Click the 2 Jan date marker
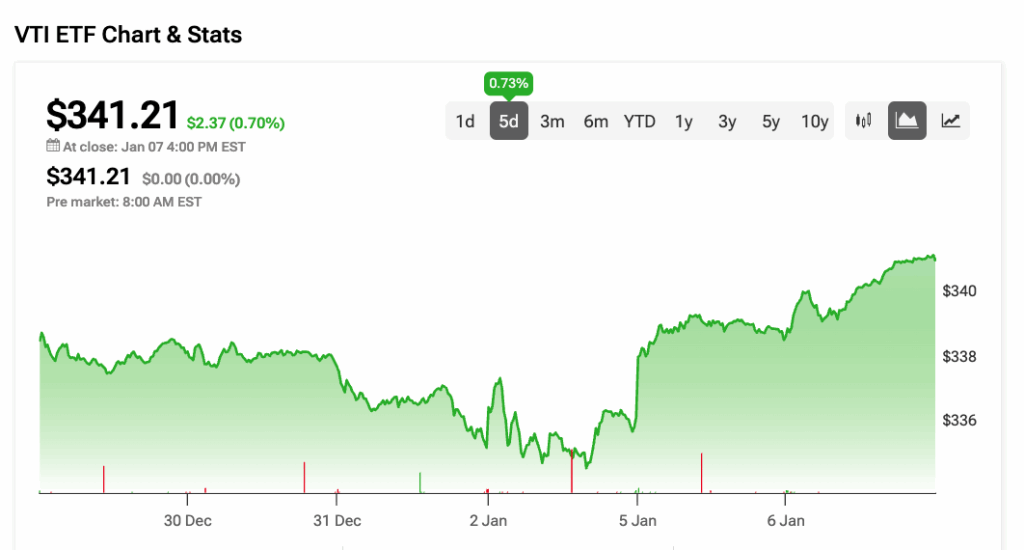The image size is (1024, 550). click(487, 521)
